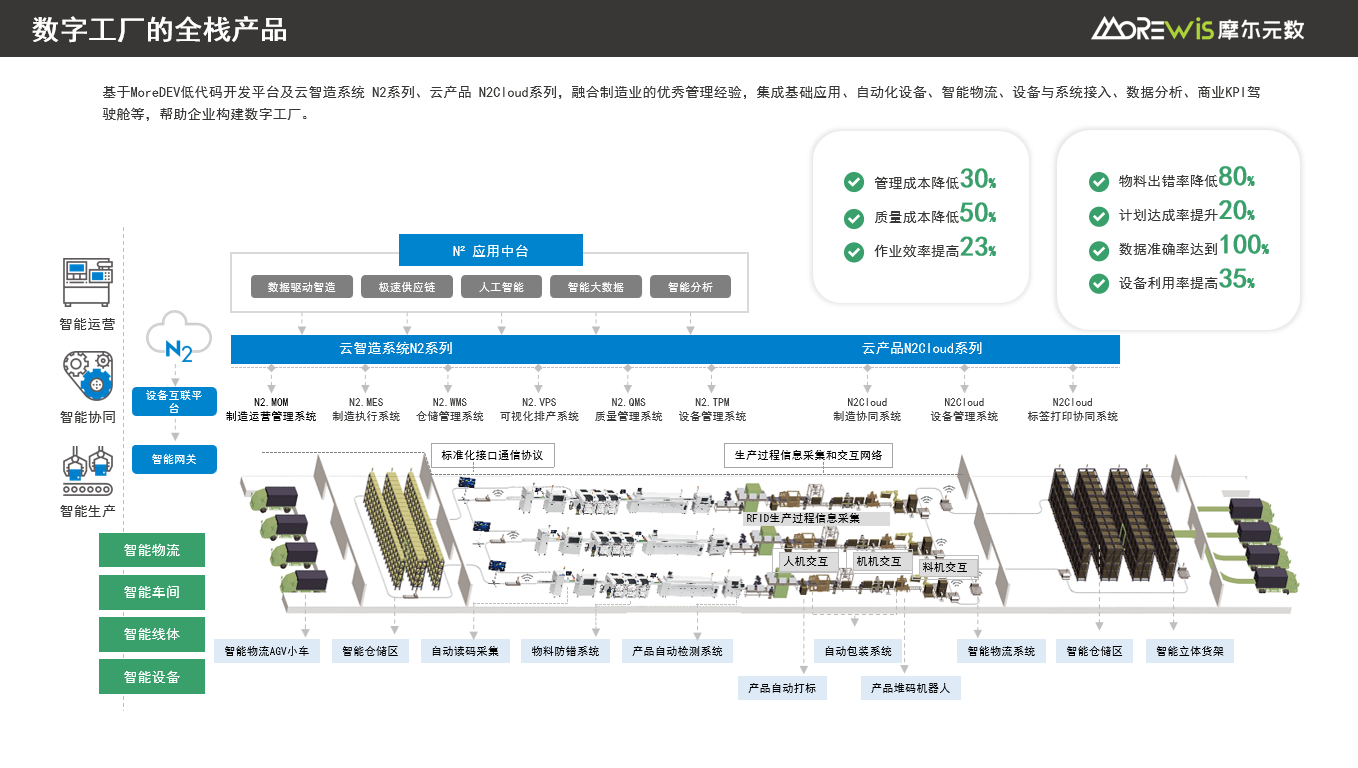Click the 智能生产 robot arm icon
Viewport: 1358px width, 768px height.
87,472
